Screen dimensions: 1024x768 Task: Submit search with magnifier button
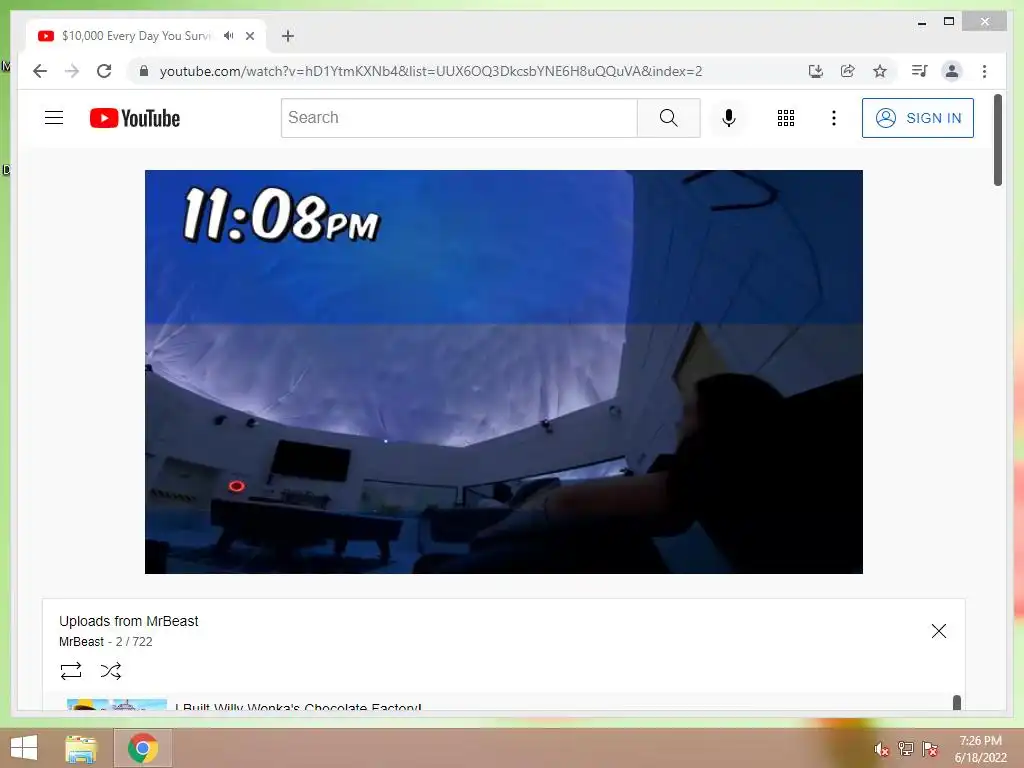tap(669, 118)
